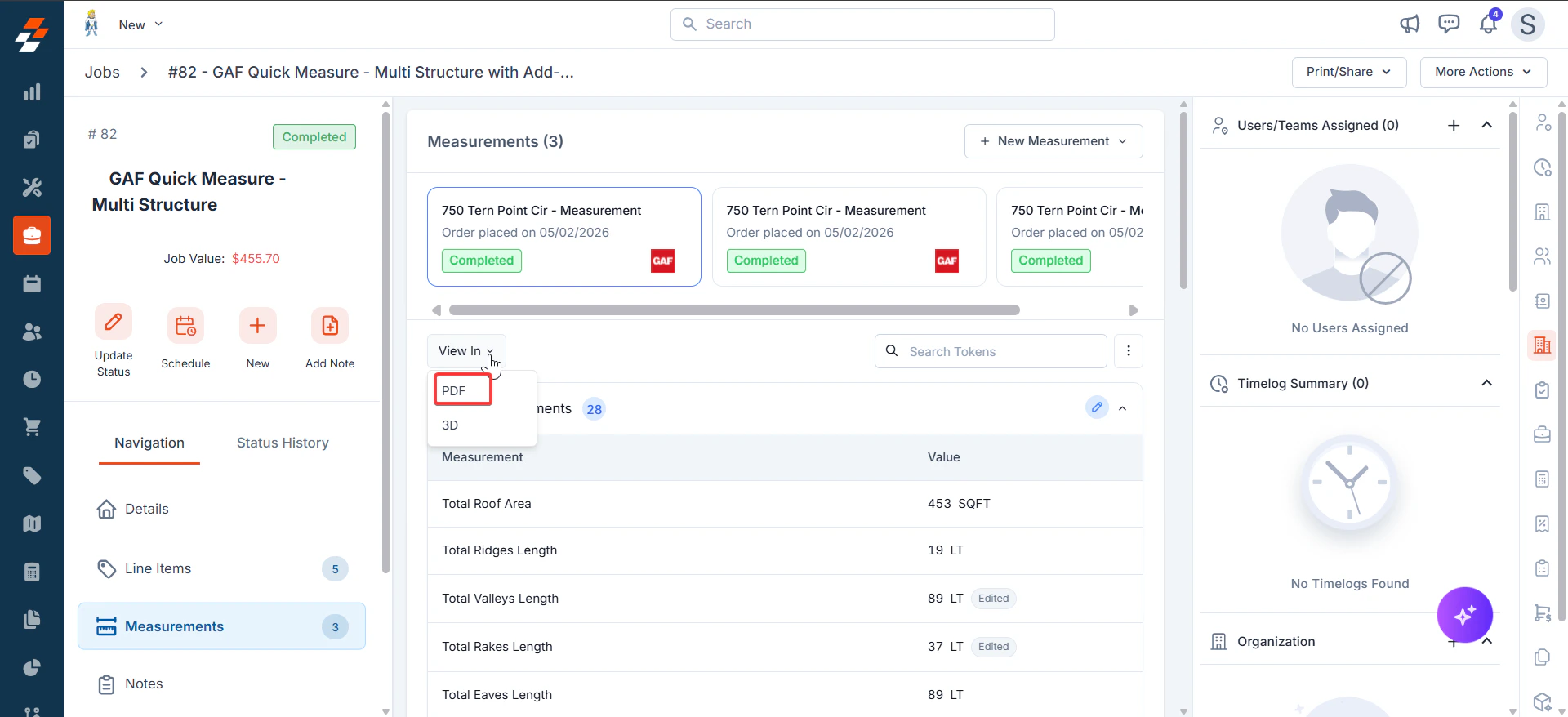The height and width of the screenshot is (717, 1568).
Task: Open Details in the navigation list
Action: coord(221,510)
